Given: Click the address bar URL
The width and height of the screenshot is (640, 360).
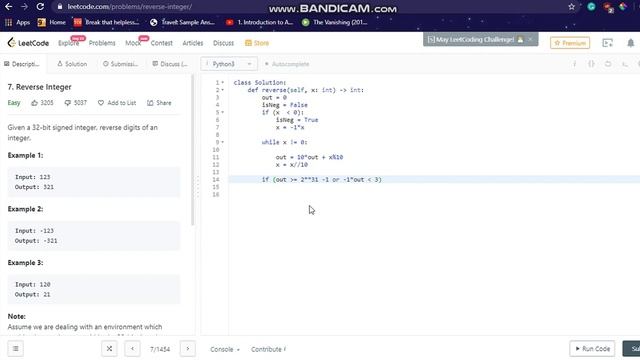Looking at the screenshot, I should [129, 7].
